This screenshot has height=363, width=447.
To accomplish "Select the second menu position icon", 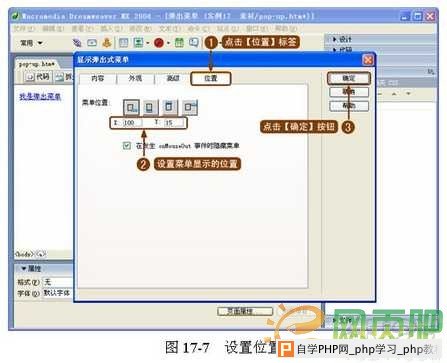I will click(150, 107).
